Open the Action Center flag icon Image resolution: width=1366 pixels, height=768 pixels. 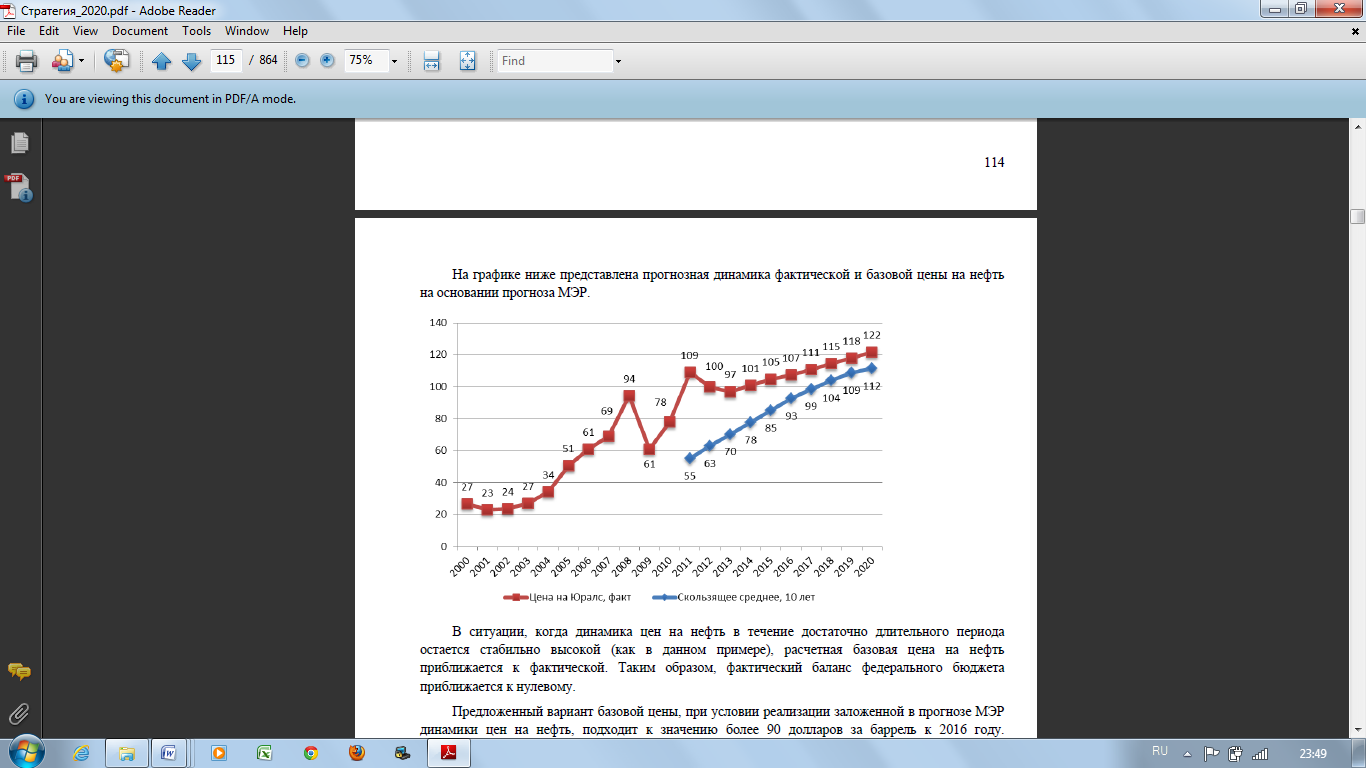1211,753
